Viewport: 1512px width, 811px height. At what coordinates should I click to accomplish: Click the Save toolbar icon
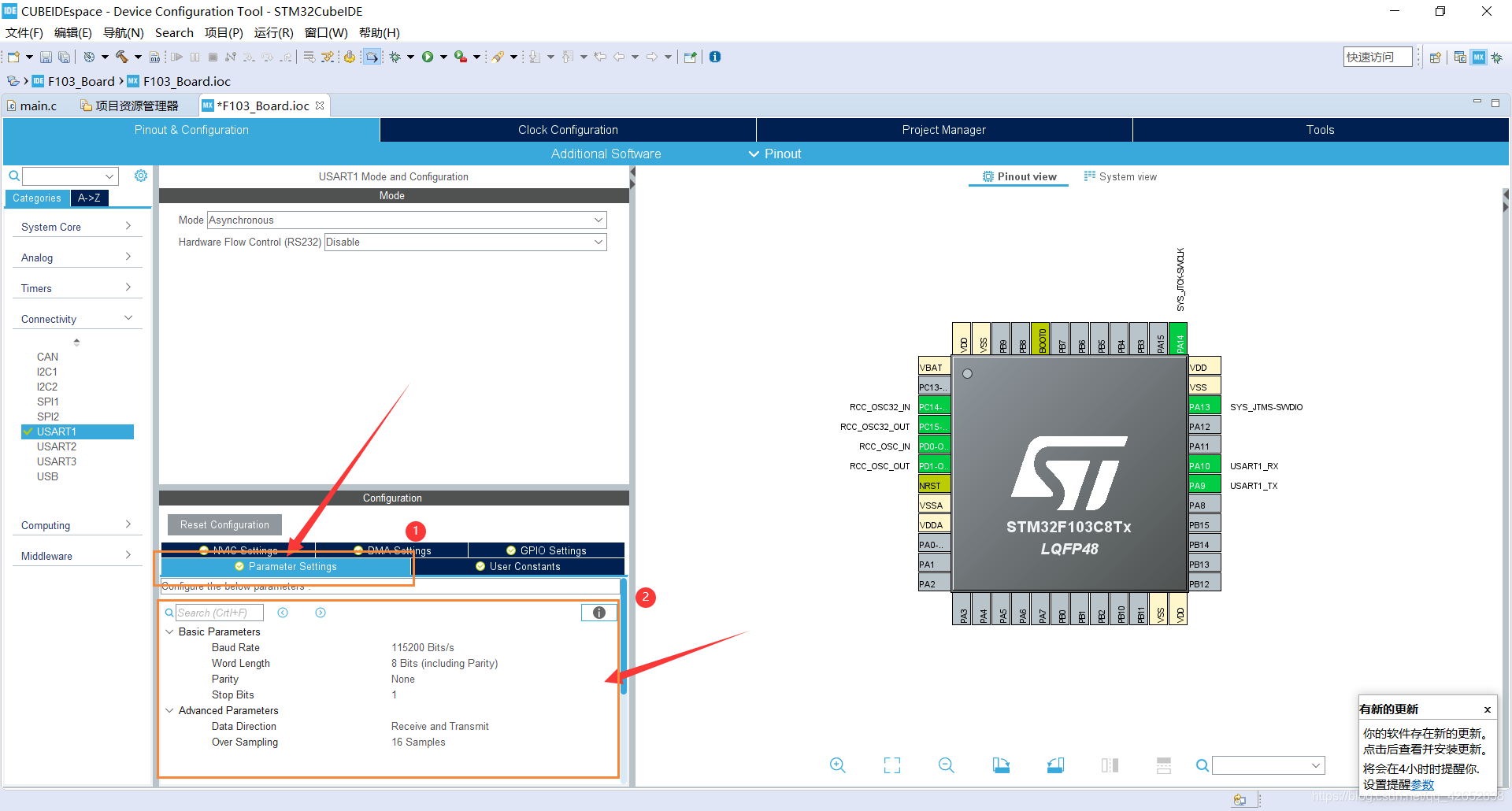tap(46, 57)
